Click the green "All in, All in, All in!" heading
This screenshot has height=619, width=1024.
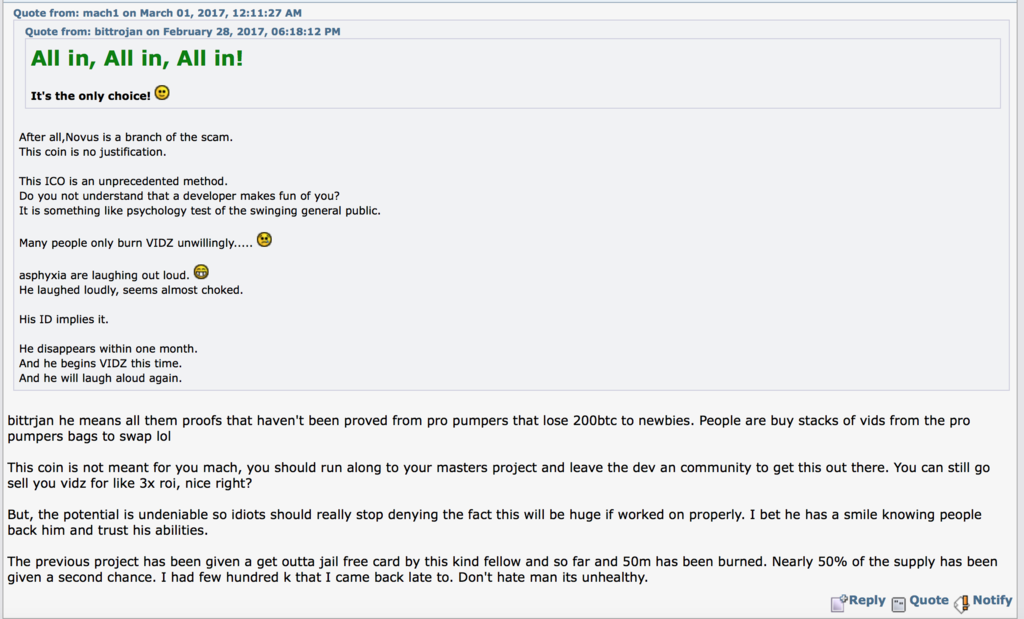pyautogui.click(x=137, y=58)
